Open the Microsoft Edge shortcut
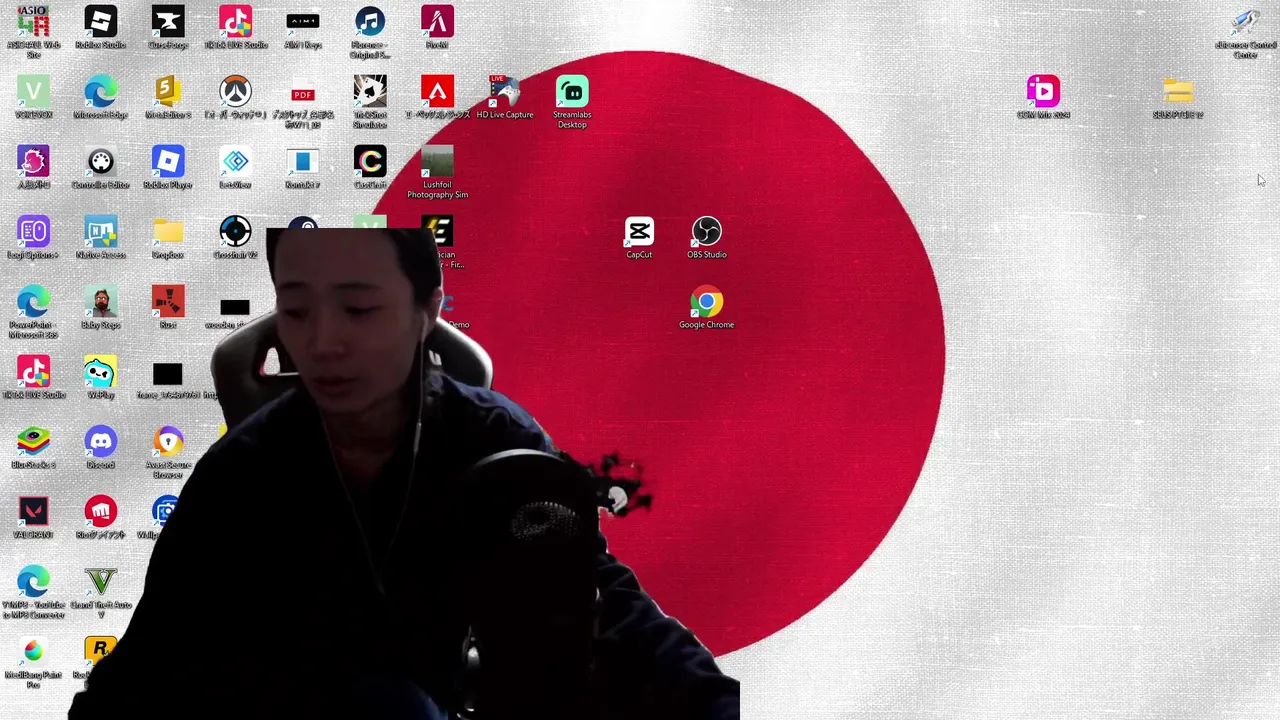1280x720 pixels. coord(100,92)
